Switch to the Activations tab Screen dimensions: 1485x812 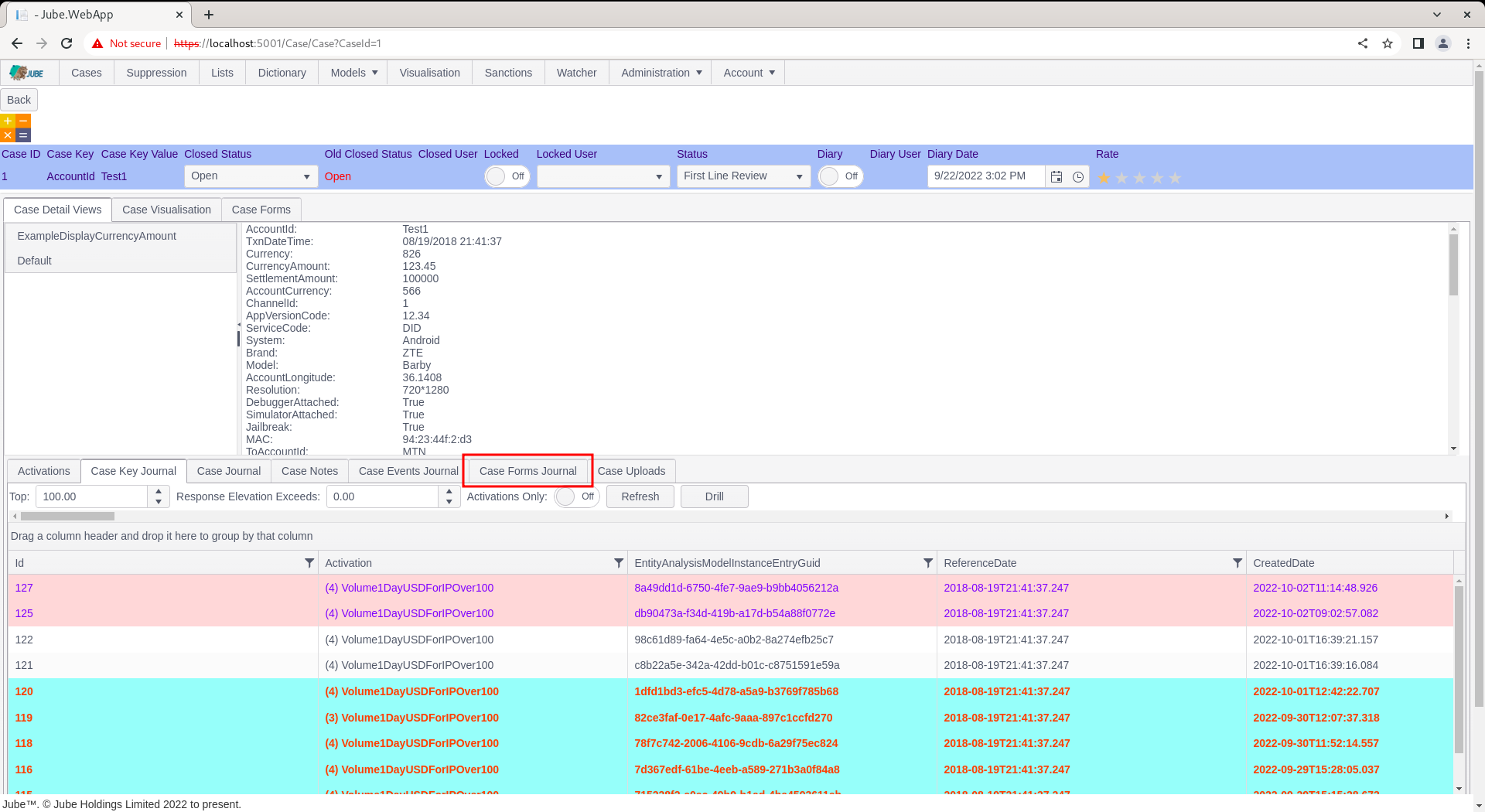(x=44, y=471)
